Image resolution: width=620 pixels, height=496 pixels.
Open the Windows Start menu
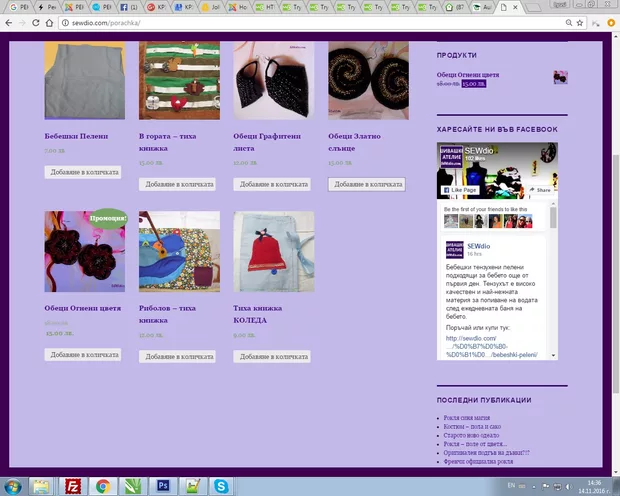tap(13, 486)
